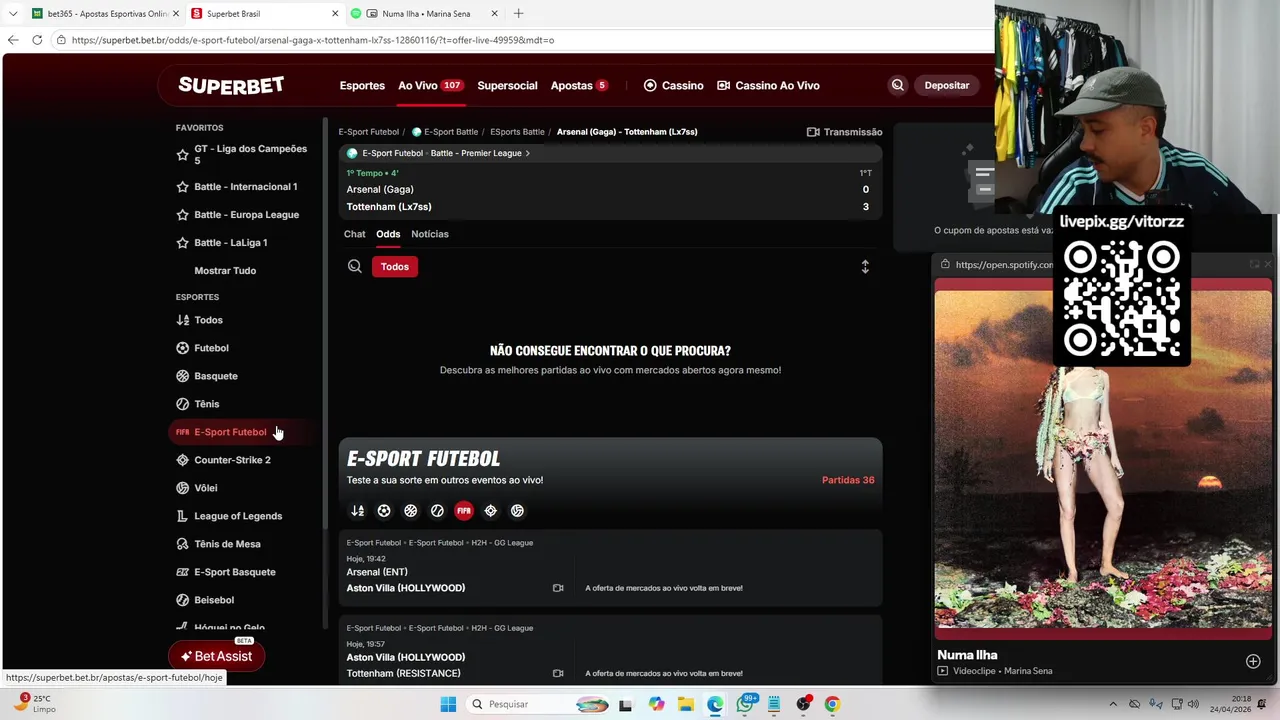Filter live events by tennis icon
Screen dimensions: 1280x720
pyautogui.click(x=437, y=511)
